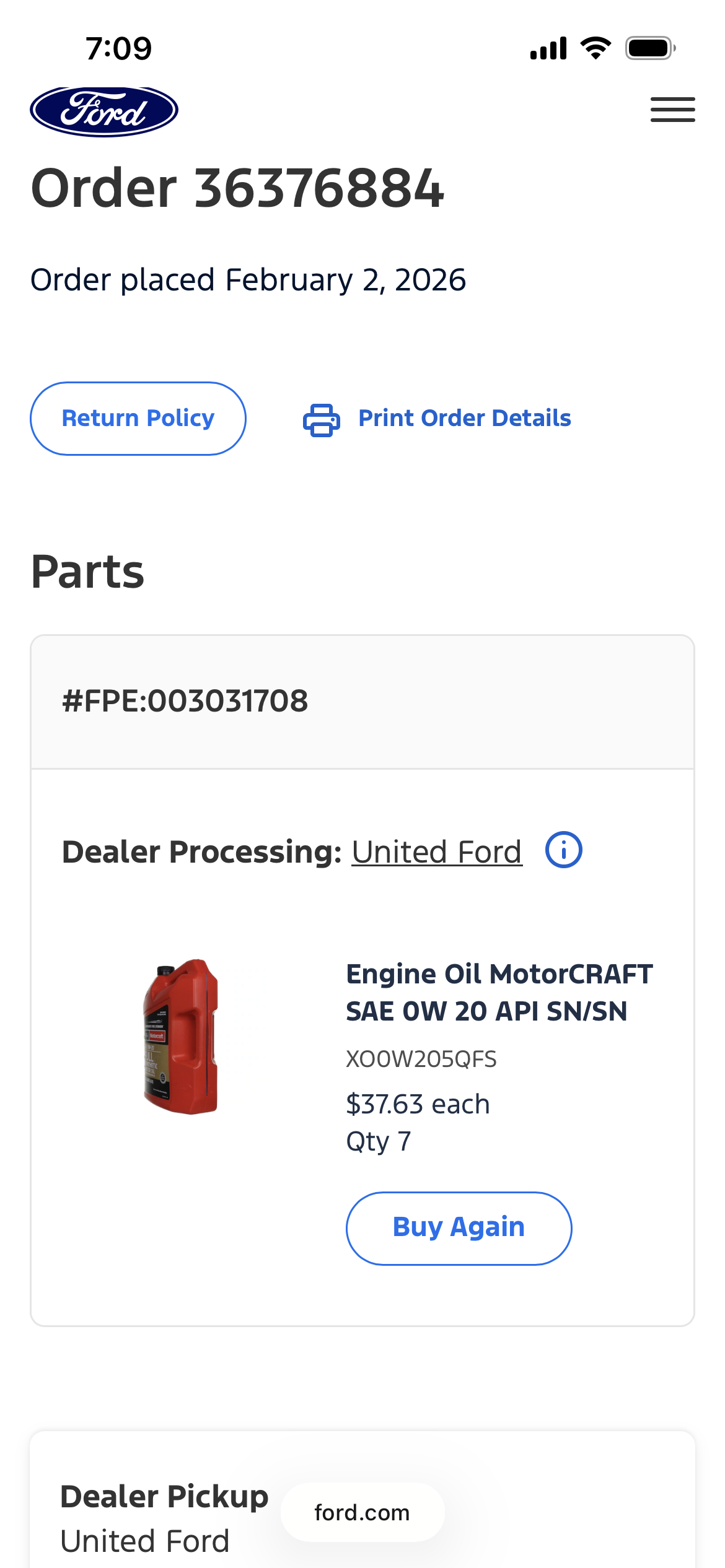Select the Order 36376884 heading
725x1568 pixels.
pos(237,188)
